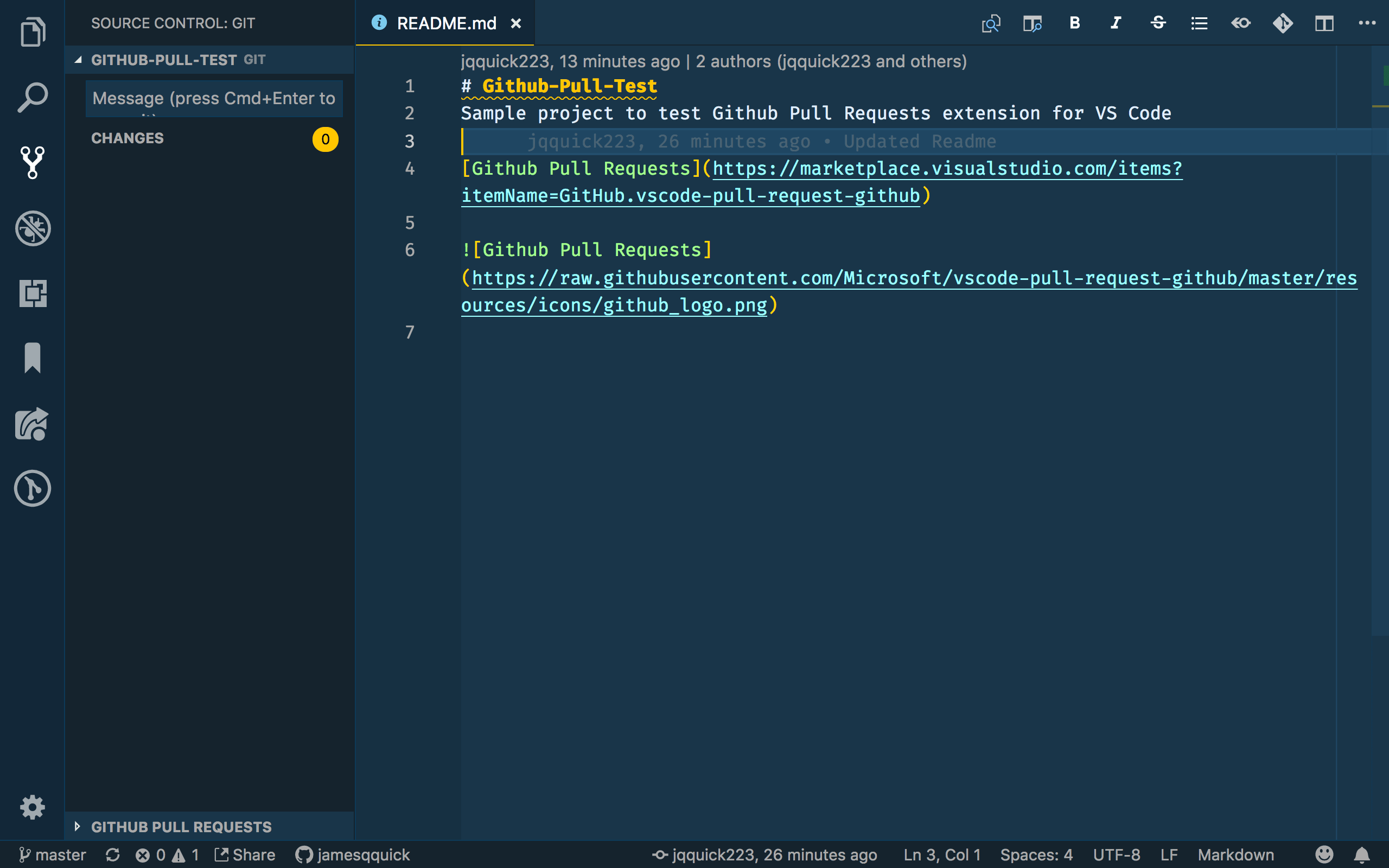Click the CHANGES group header

tap(209, 139)
